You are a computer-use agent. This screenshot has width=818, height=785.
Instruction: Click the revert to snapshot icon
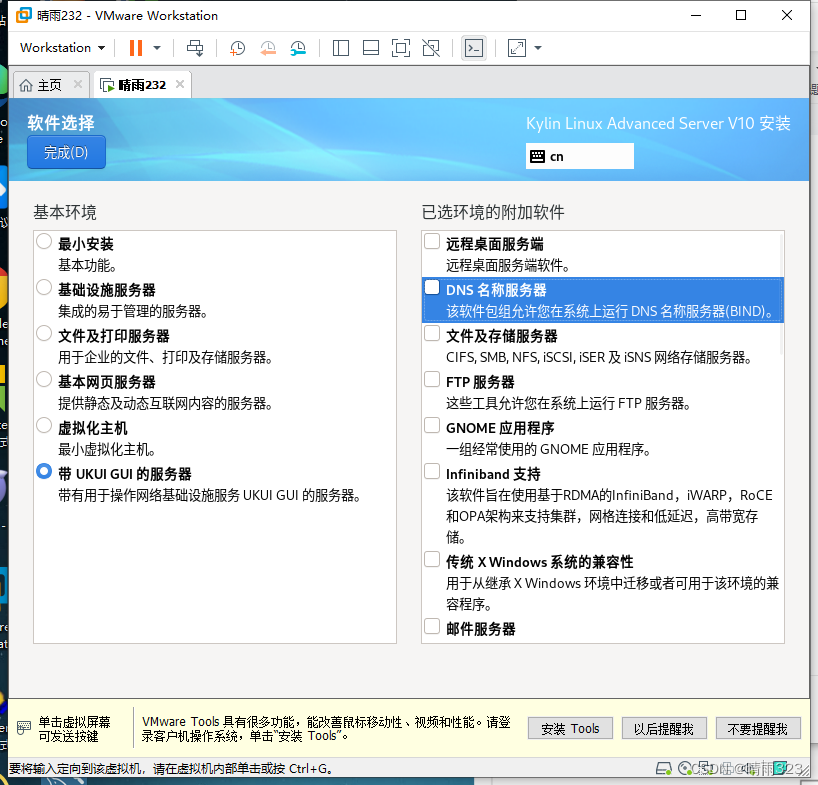[x=268, y=49]
